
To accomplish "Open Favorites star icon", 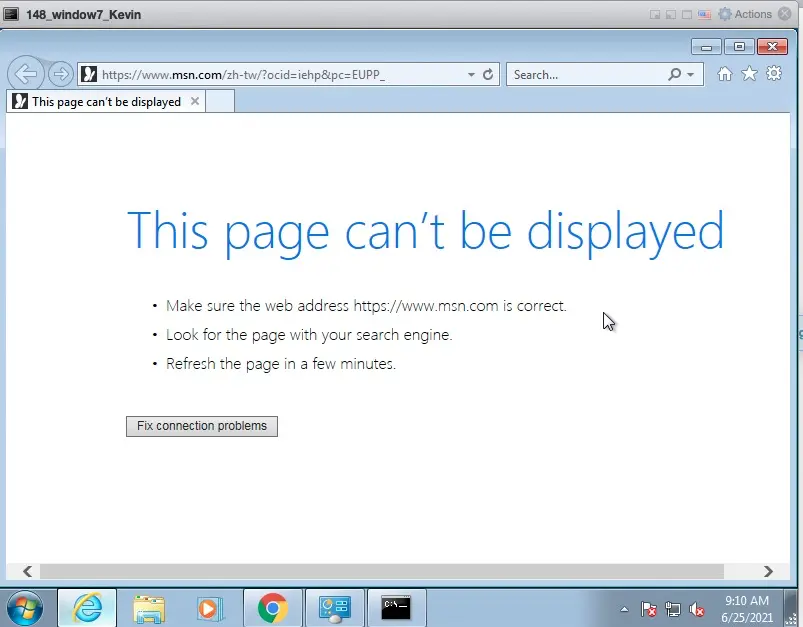I will point(749,74).
